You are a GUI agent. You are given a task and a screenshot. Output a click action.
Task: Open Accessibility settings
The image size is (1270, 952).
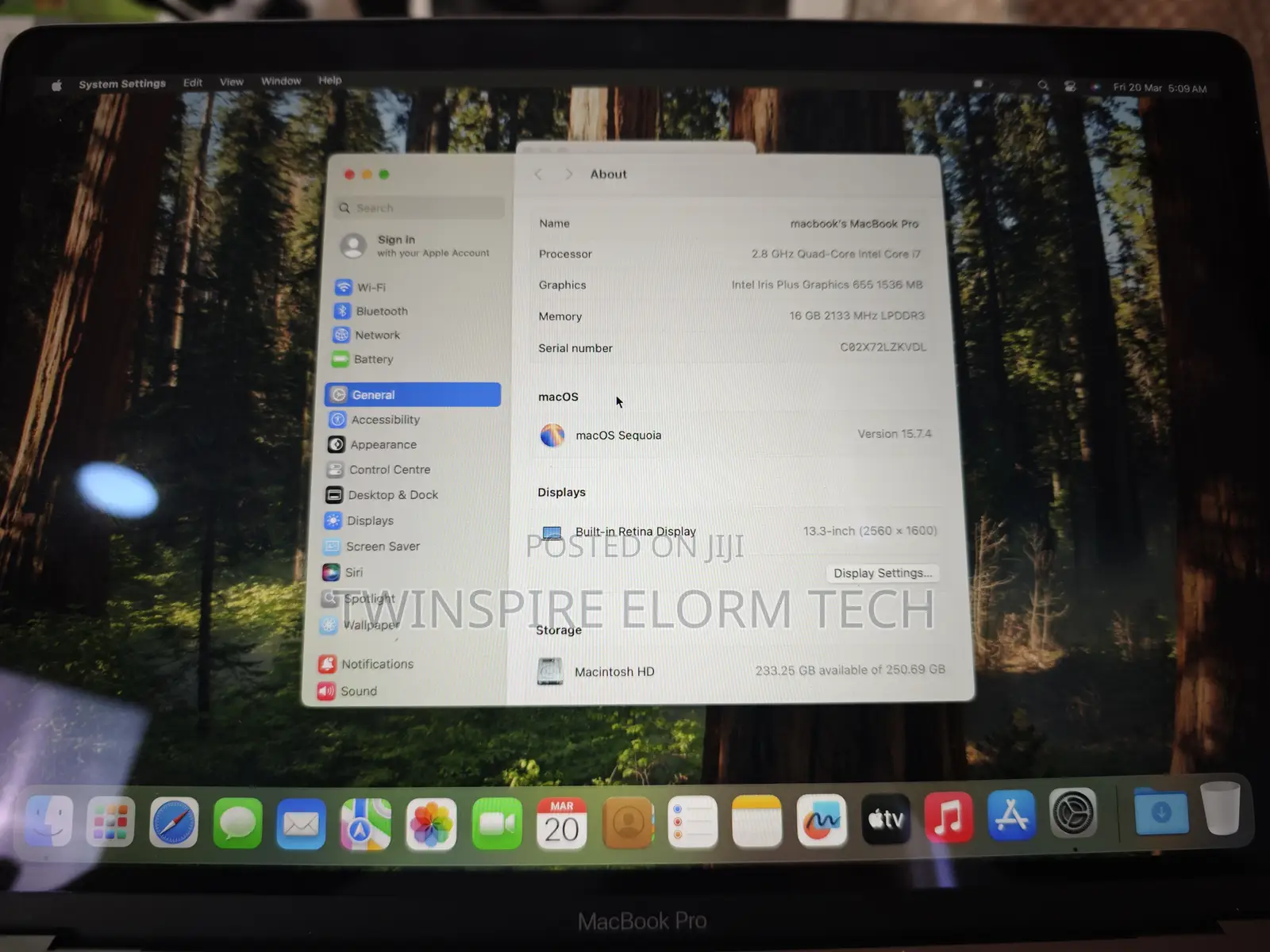(374, 420)
